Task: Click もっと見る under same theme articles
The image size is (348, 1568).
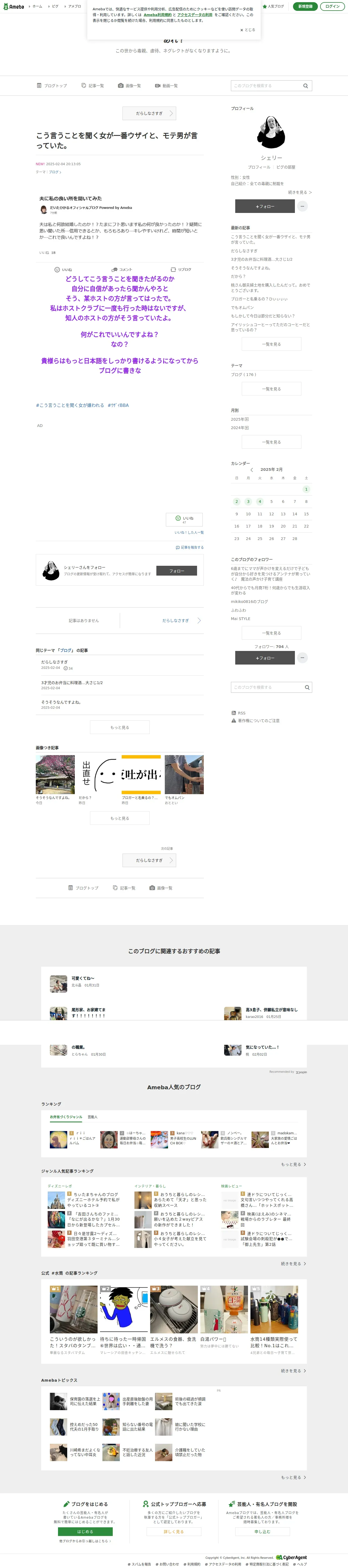Action: pos(120,727)
